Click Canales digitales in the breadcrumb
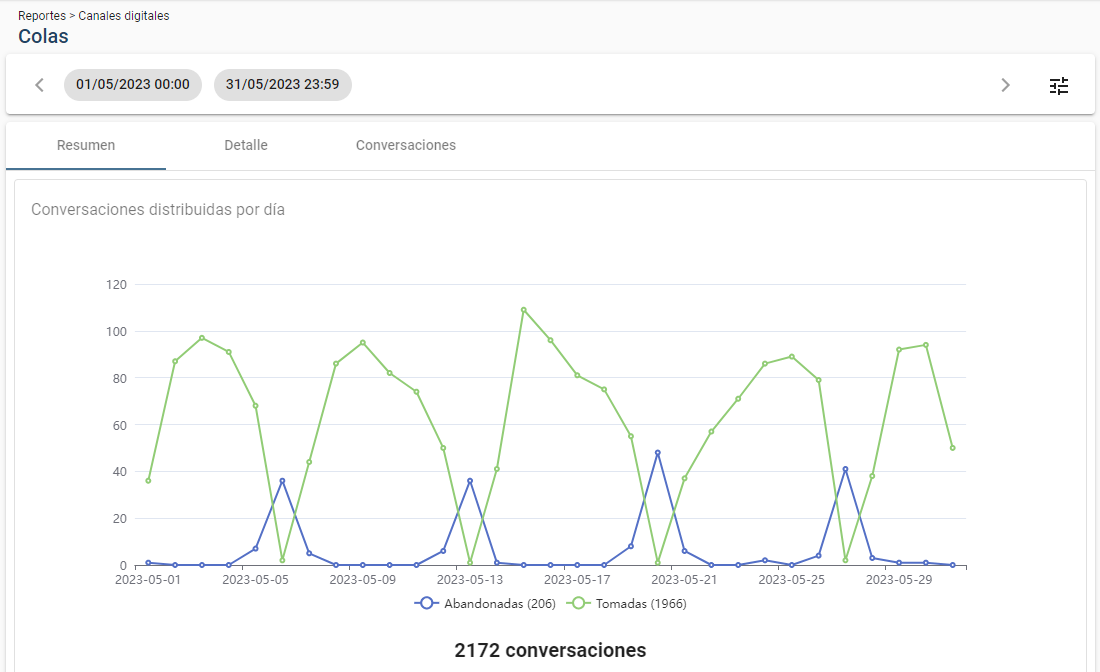 coord(123,15)
